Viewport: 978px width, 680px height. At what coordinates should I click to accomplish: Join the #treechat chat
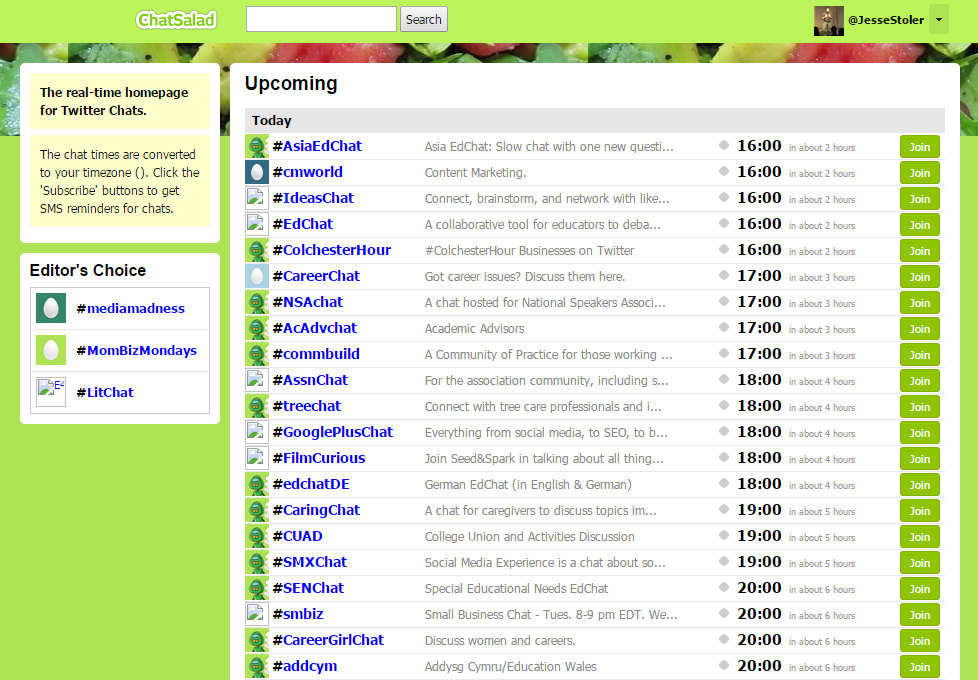coord(919,407)
